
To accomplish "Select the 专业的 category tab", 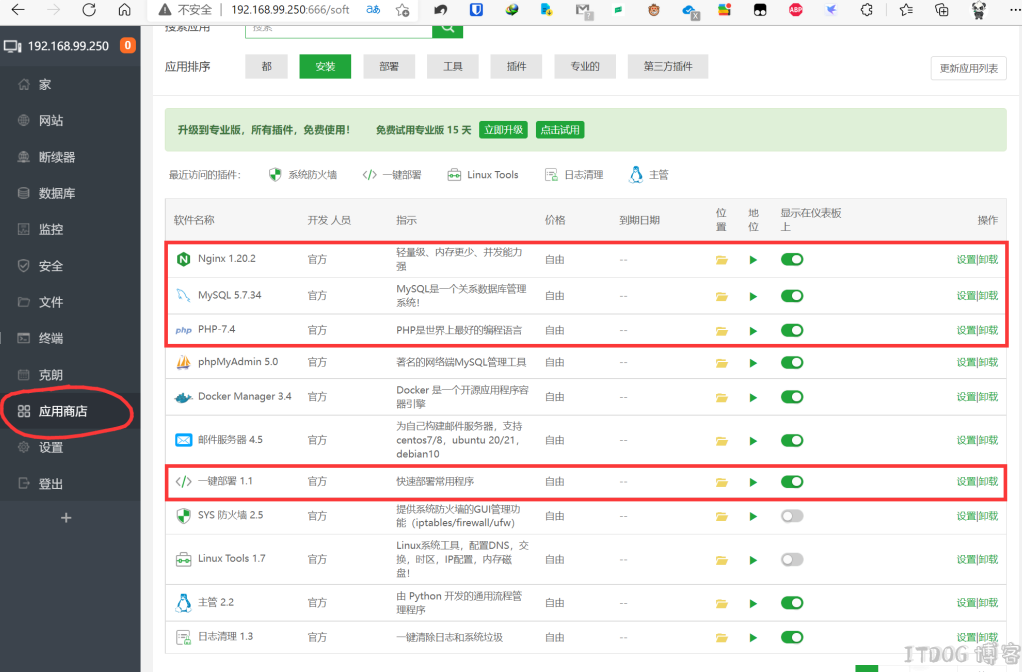I will 585,66.
